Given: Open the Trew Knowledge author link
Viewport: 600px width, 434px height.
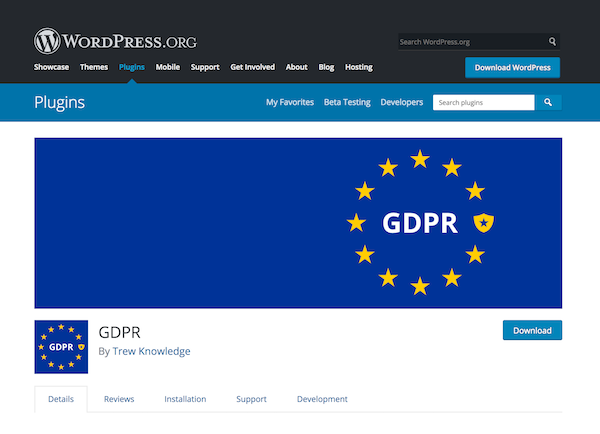Looking at the screenshot, I should pyautogui.click(x=152, y=351).
